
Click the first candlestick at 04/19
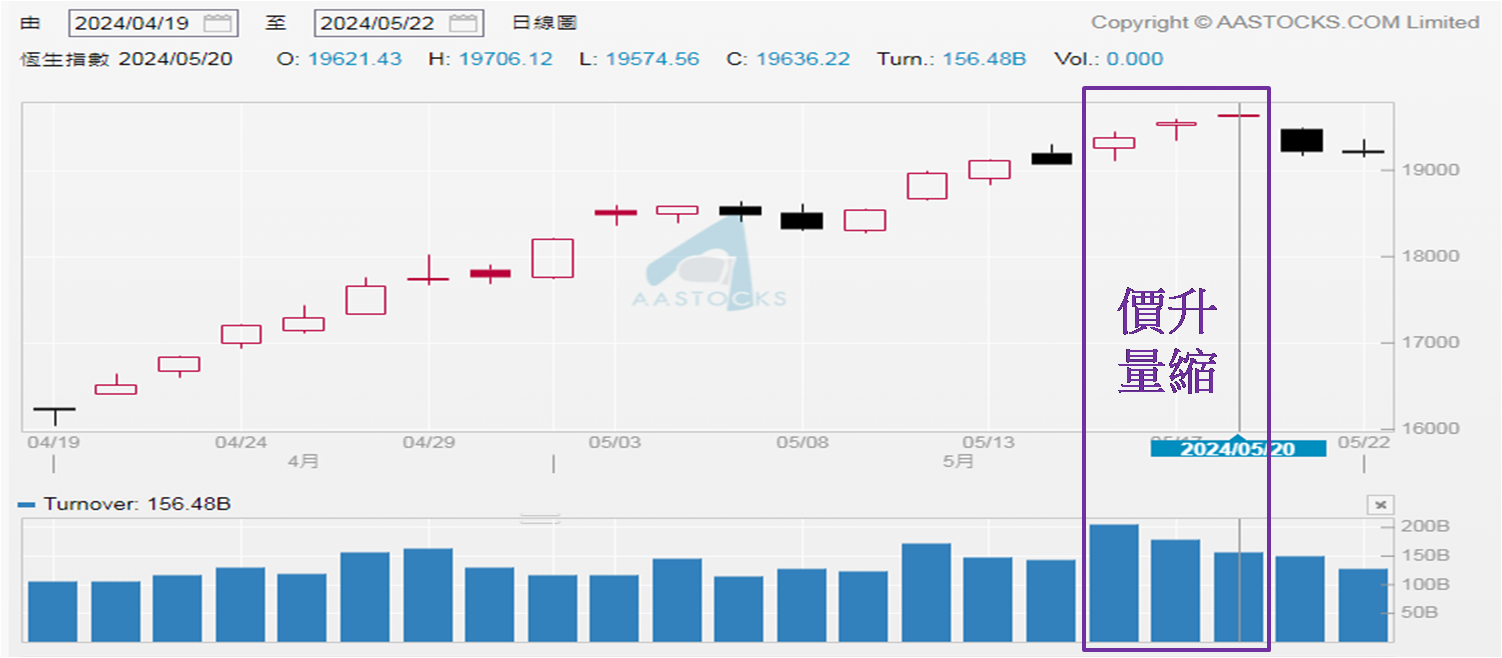(53, 409)
